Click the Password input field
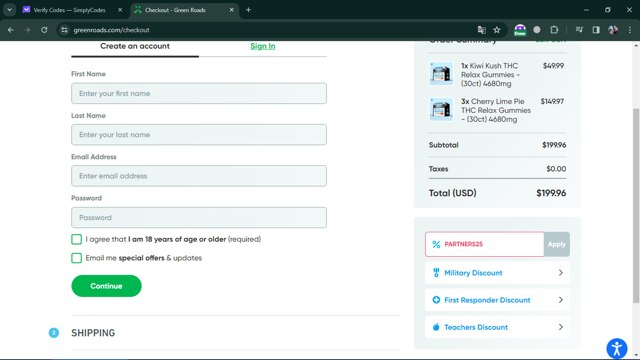Image resolution: width=640 pixels, height=360 pixels. pos(199,218)
